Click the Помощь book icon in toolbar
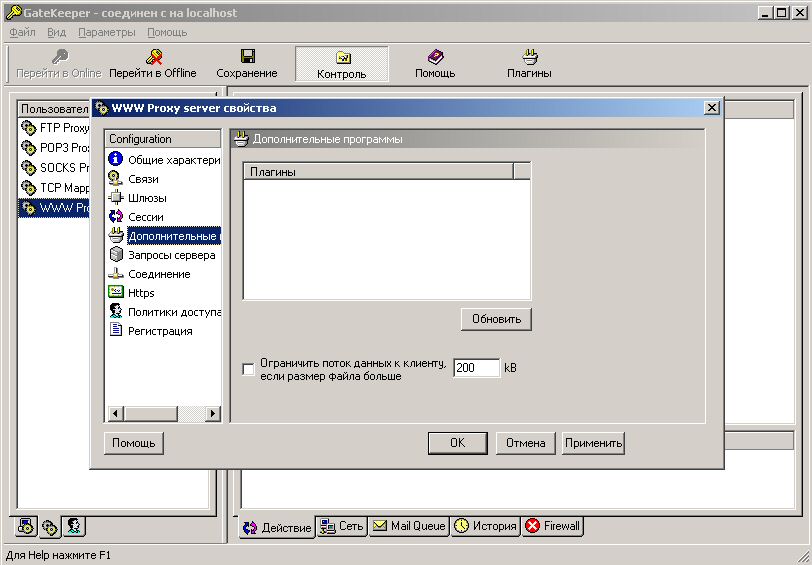Viewport: 812px width, 565px height. [436, 56]
